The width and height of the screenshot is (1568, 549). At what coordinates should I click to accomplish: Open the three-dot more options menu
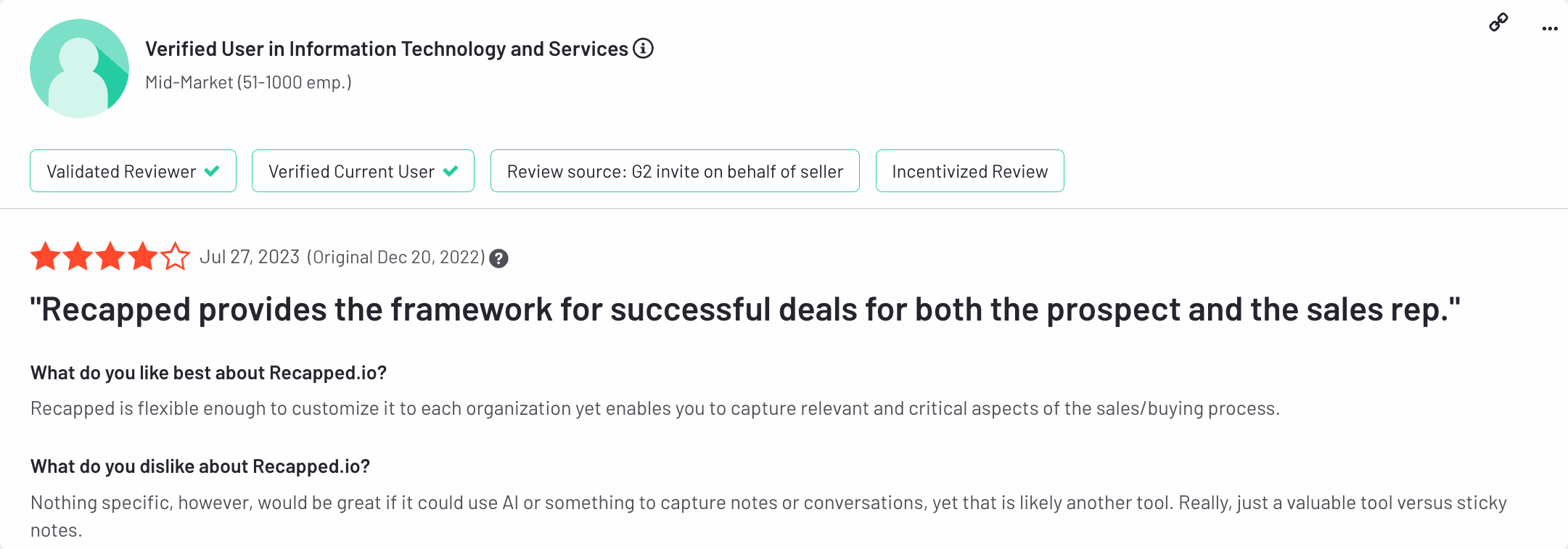[x=1550, y=29]
